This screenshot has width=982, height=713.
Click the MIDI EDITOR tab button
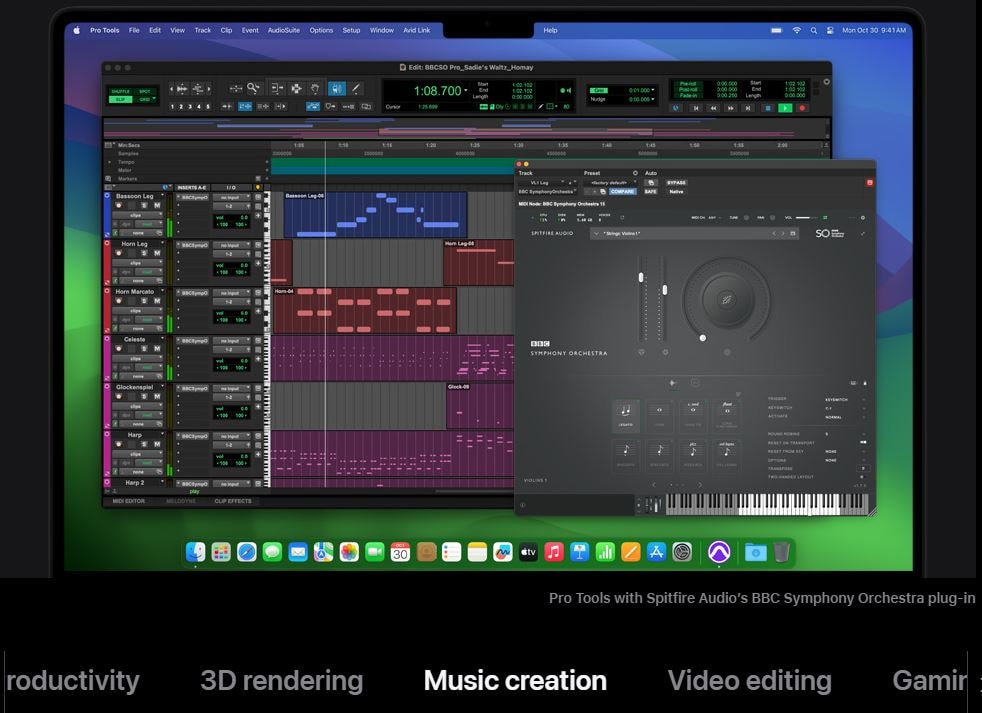pos(129,502)
